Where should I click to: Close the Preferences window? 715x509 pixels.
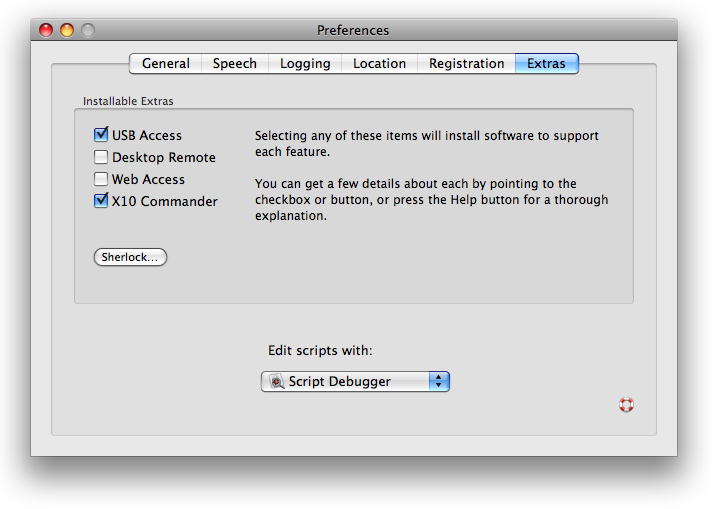[46, 30]
